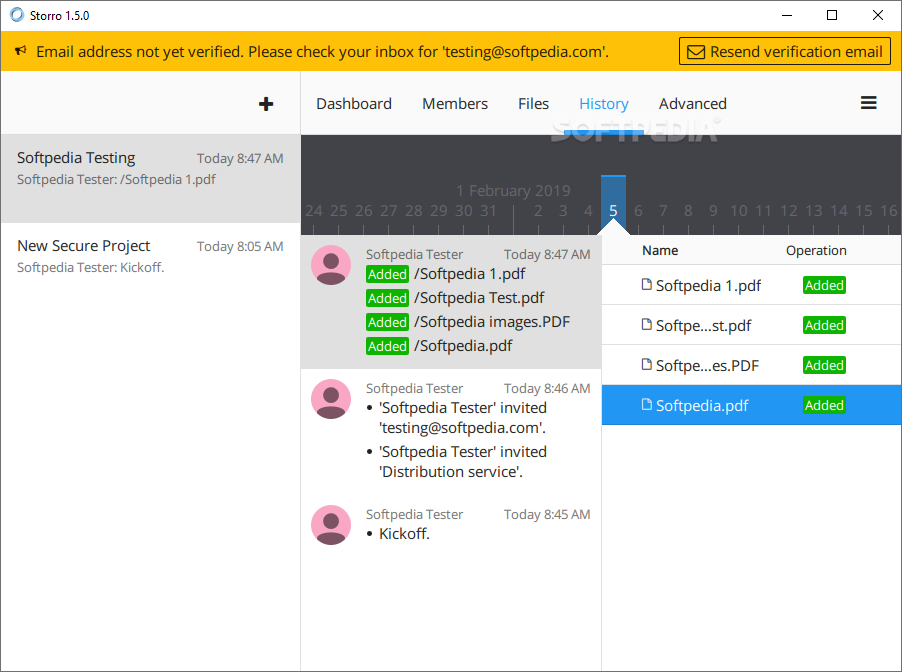902x672 pixels.
Task: Click the Today 8:46 AM timestamp
Action: click(x=547, y=388)
